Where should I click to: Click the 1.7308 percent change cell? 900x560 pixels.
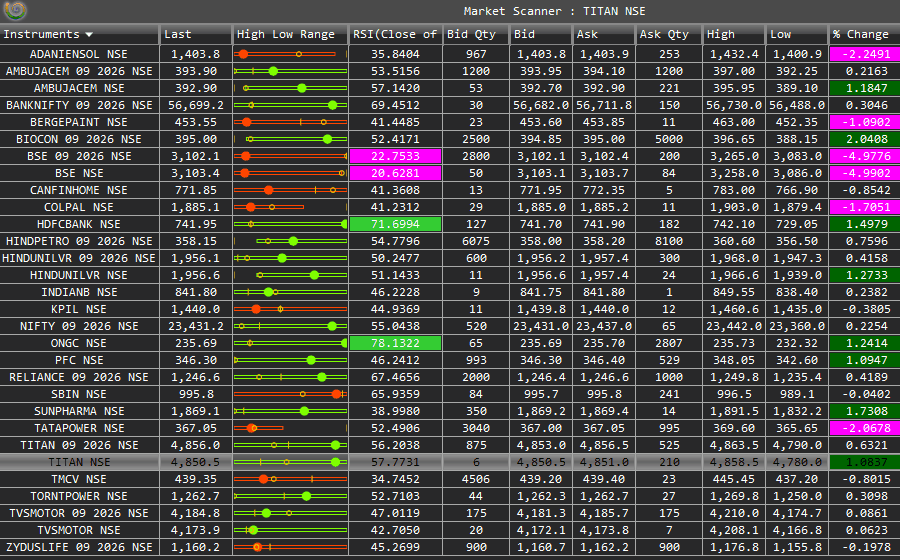(864, 411)
